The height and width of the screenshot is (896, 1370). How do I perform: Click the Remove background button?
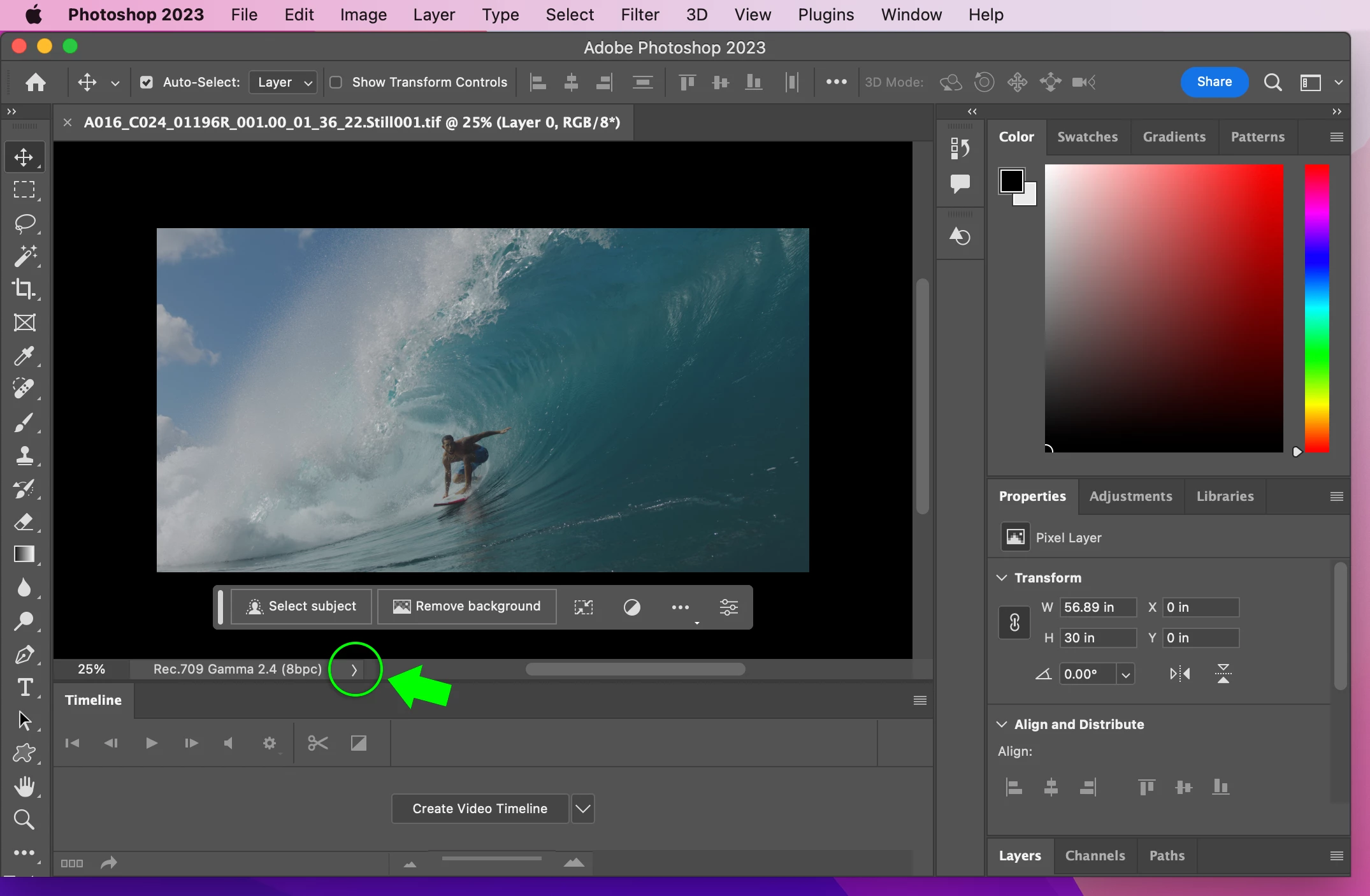pyautogui.click(x=467, y=607)
